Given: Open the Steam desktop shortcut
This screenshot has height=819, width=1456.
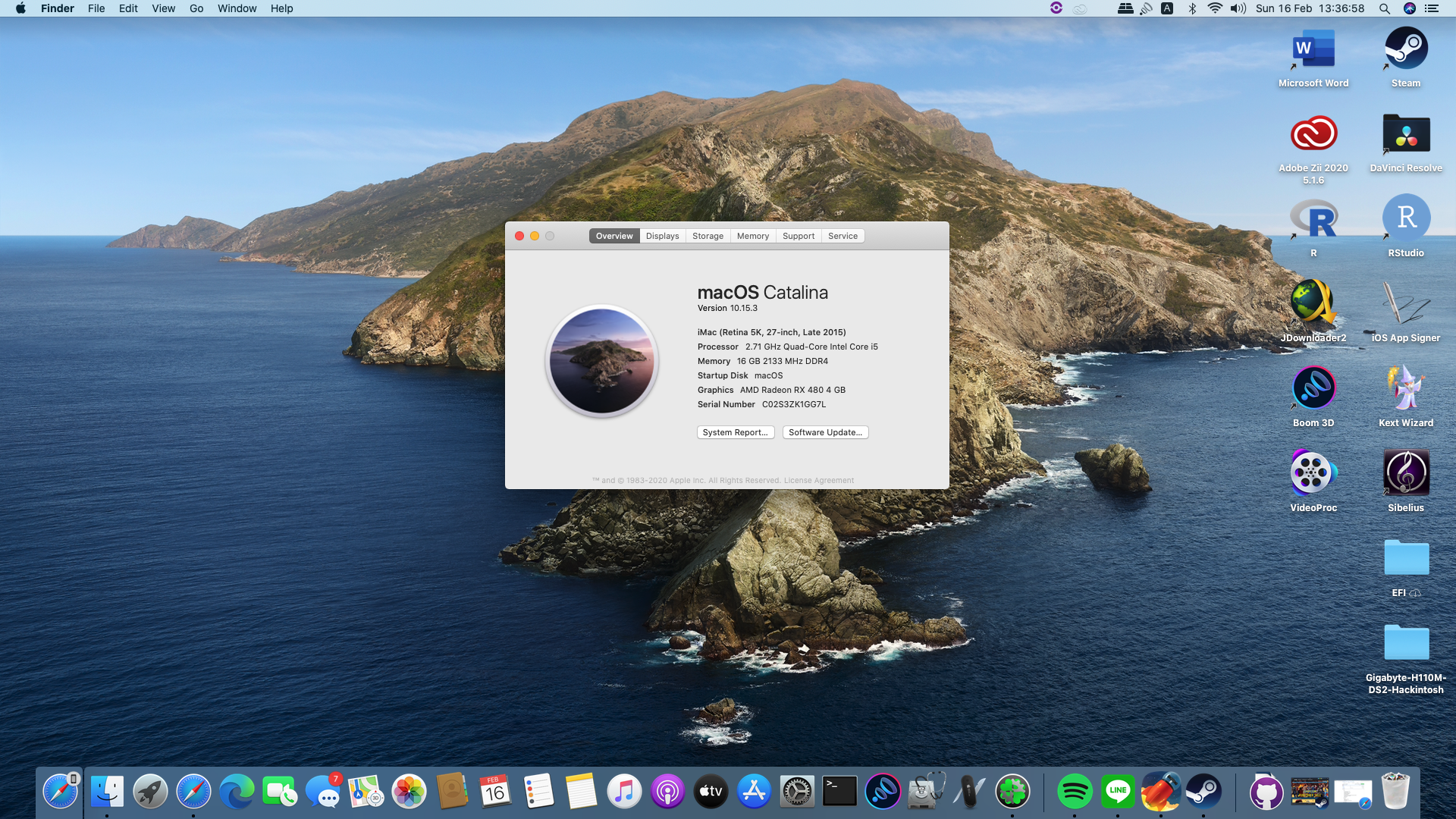Looking at the screenshot, I should point(1406,49).
